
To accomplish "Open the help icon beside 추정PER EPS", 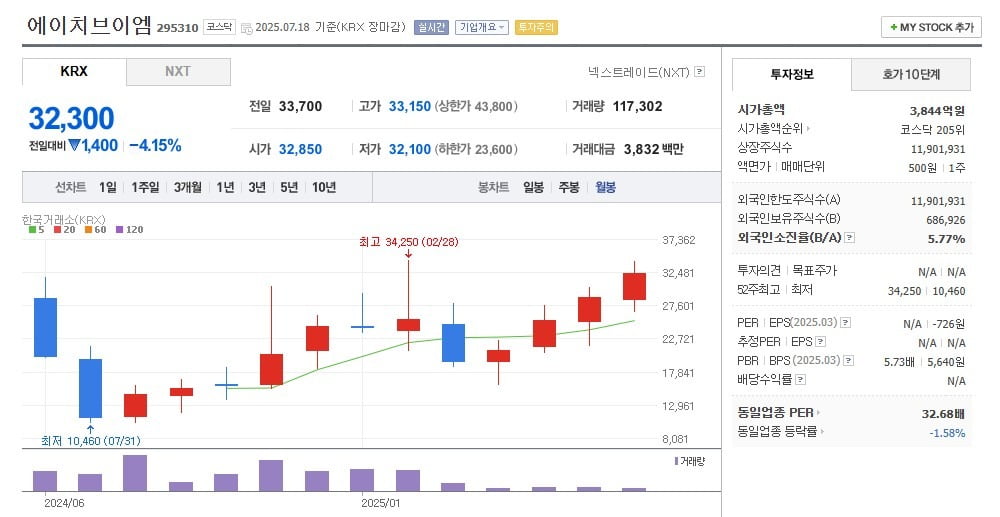I will 821,342.
